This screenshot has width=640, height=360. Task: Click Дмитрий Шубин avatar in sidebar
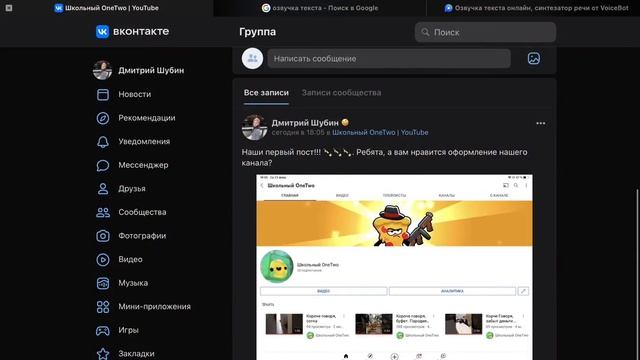click(102, 70)
